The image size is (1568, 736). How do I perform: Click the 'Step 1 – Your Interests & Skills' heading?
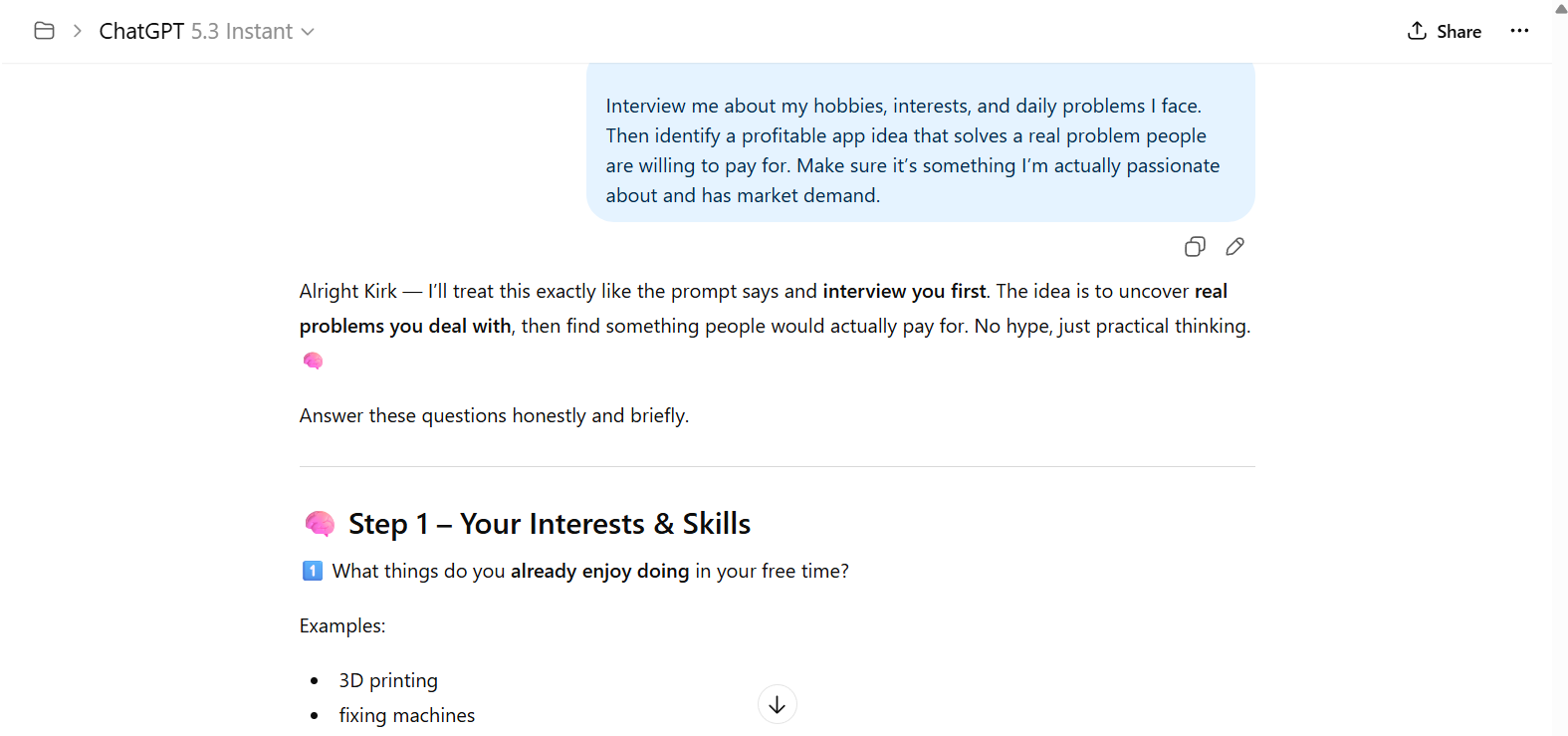tap(549, 524)
